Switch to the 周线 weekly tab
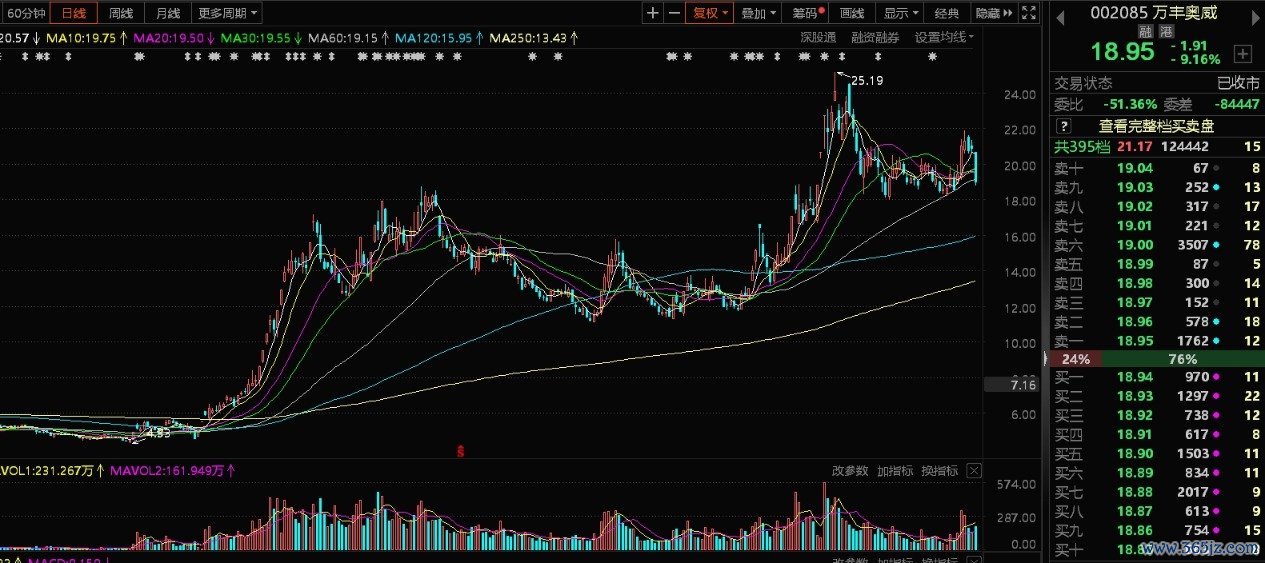This screenshot has width=1265, height=563. pos(121,13)
